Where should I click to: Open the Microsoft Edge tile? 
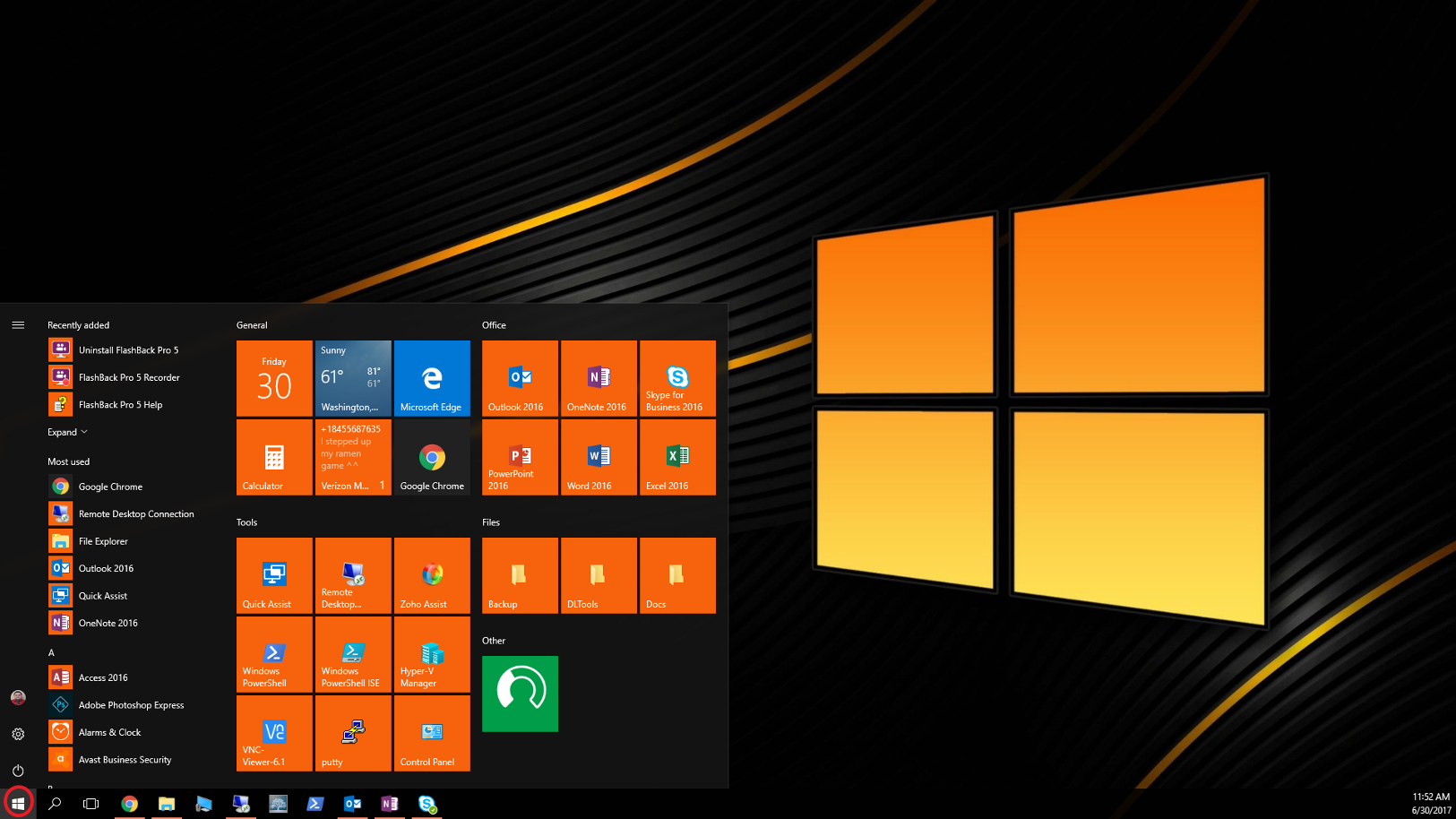pyautogui.click(x=432, y=378)
